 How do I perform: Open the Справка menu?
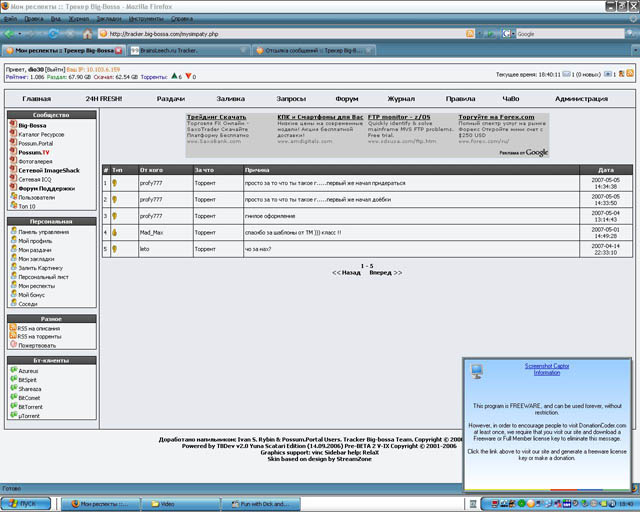(x=182, y=19)
